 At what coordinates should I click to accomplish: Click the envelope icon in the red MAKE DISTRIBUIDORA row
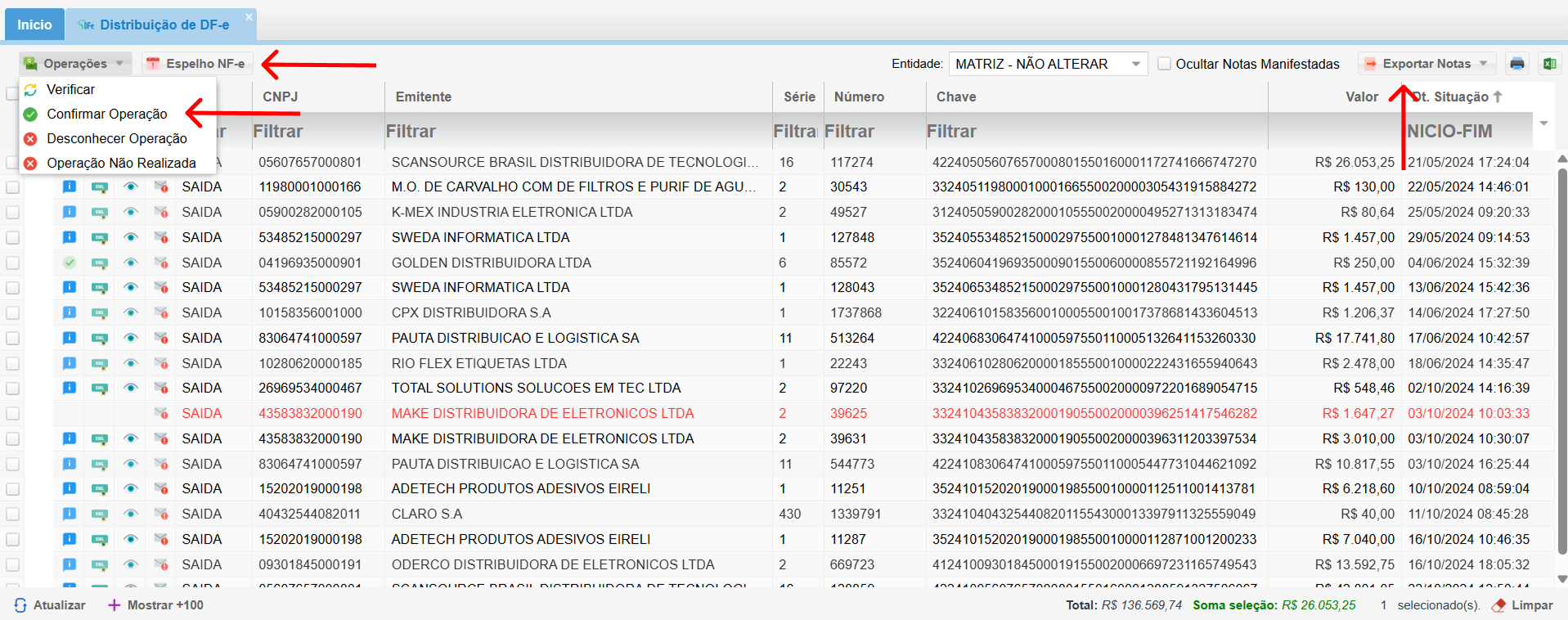click(x=161, y=414)
